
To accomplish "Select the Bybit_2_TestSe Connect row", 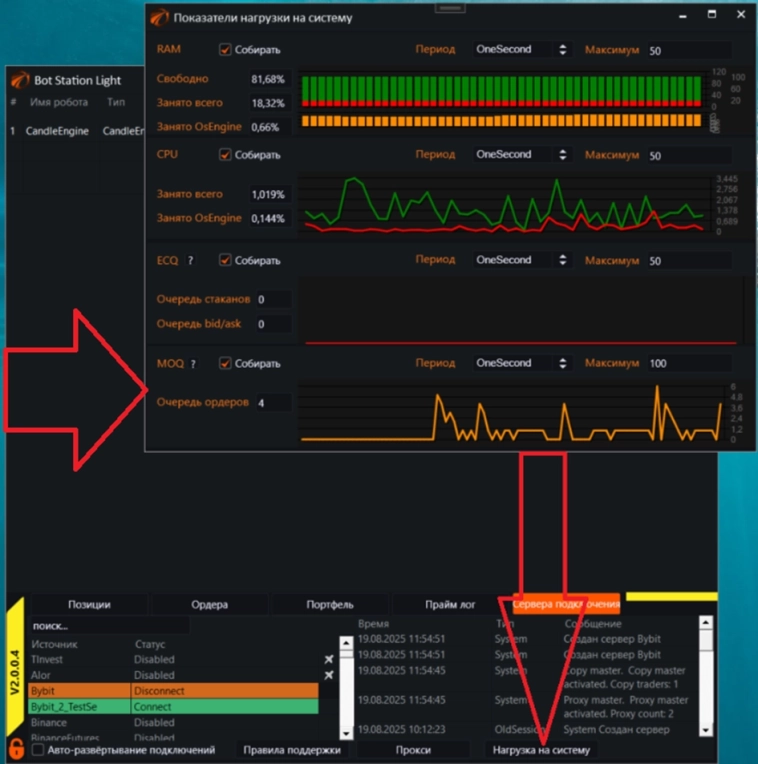I will pyautogui.click(x=174, y=707).
